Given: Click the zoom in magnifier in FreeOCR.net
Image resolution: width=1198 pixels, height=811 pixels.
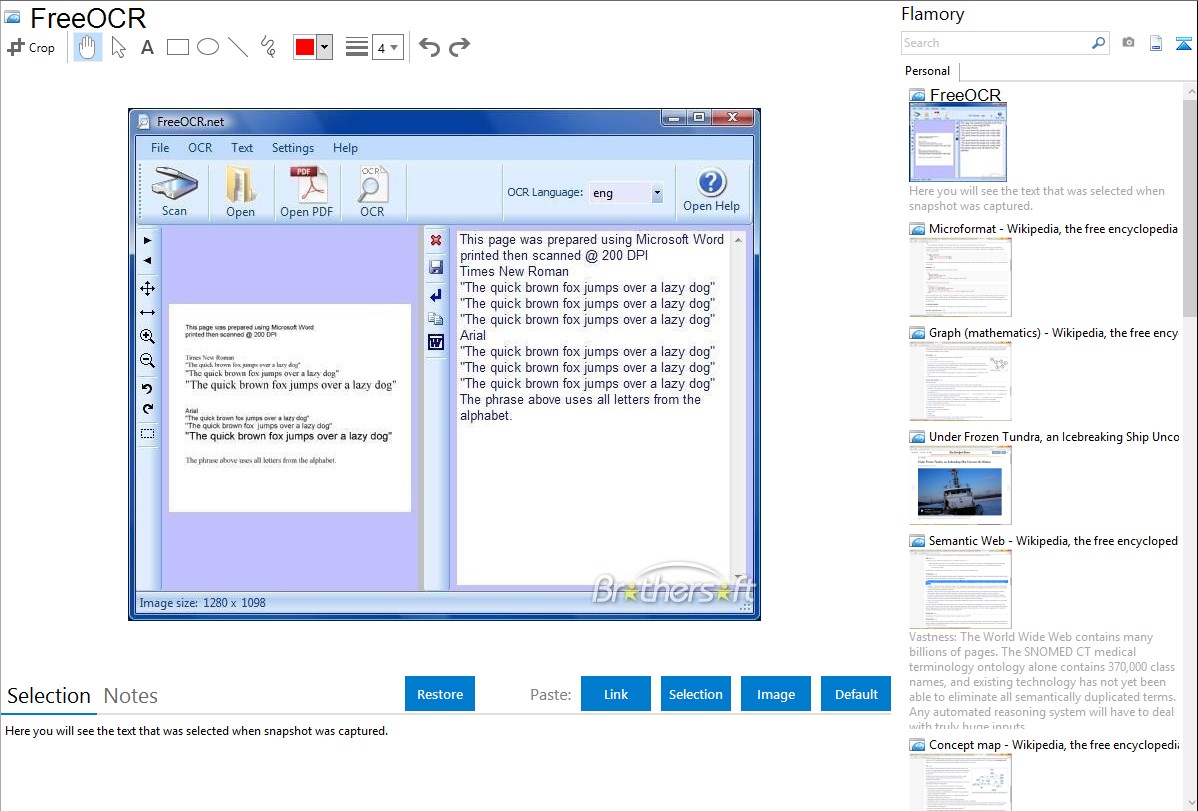Looking at the screenshot, I should (147, 336).
